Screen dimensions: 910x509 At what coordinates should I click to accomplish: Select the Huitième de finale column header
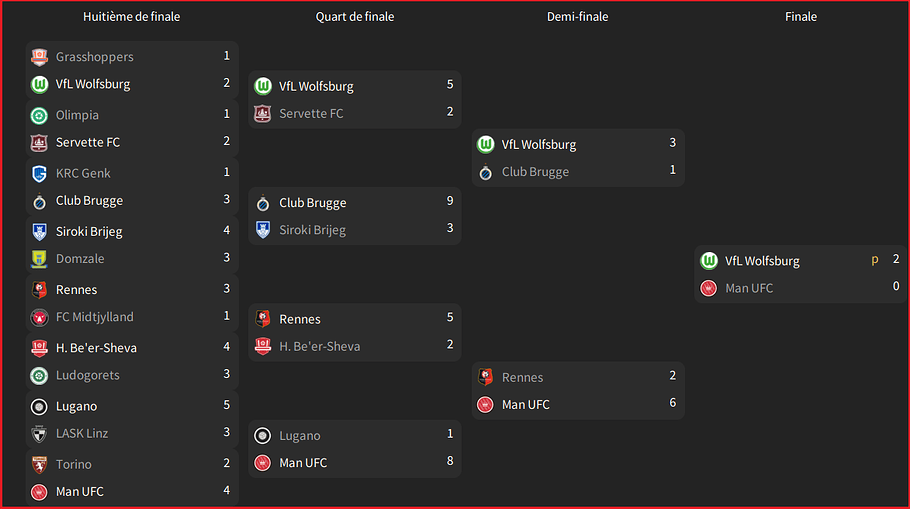[132, 17]
